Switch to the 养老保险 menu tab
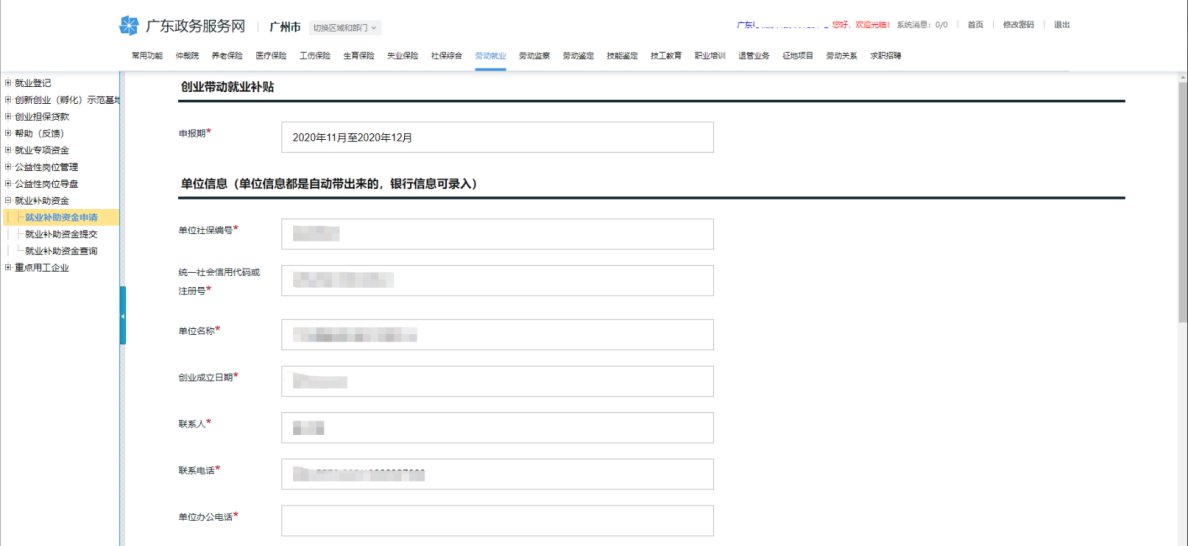The width and height of the screenshot is (1188, 546). [227, 56]
